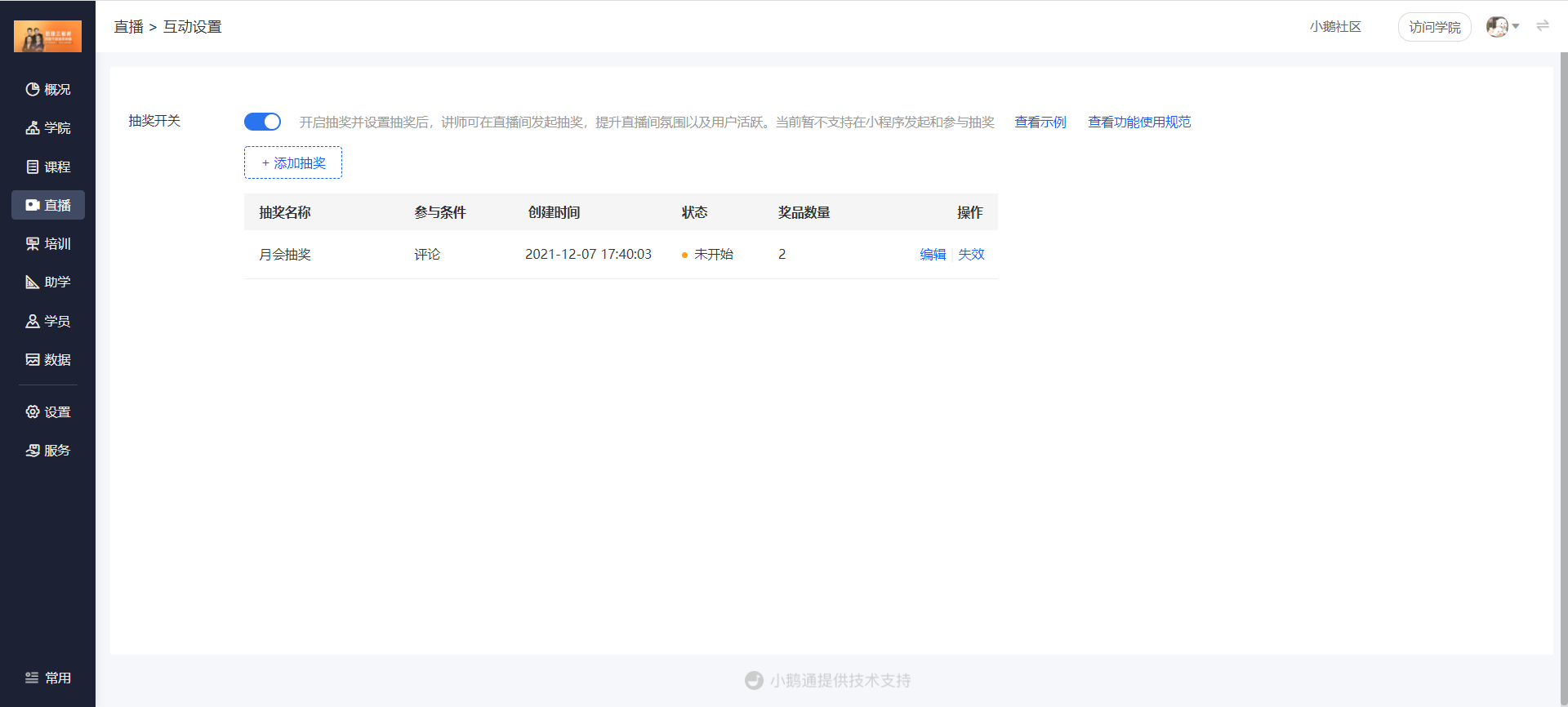
Task: Click the 访问学院 button
Action: 1435,27
